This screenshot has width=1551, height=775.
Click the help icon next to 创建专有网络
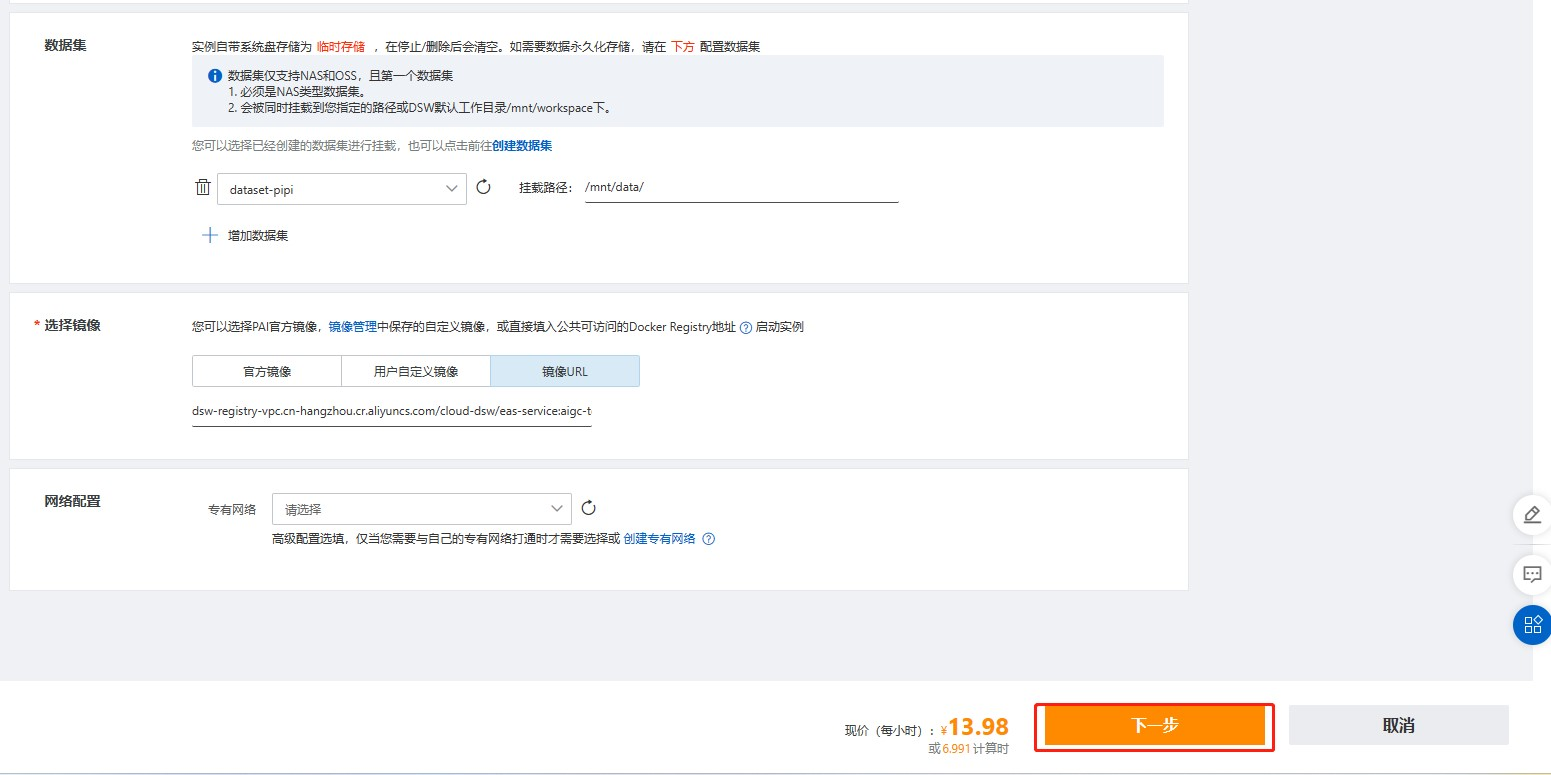708,539
